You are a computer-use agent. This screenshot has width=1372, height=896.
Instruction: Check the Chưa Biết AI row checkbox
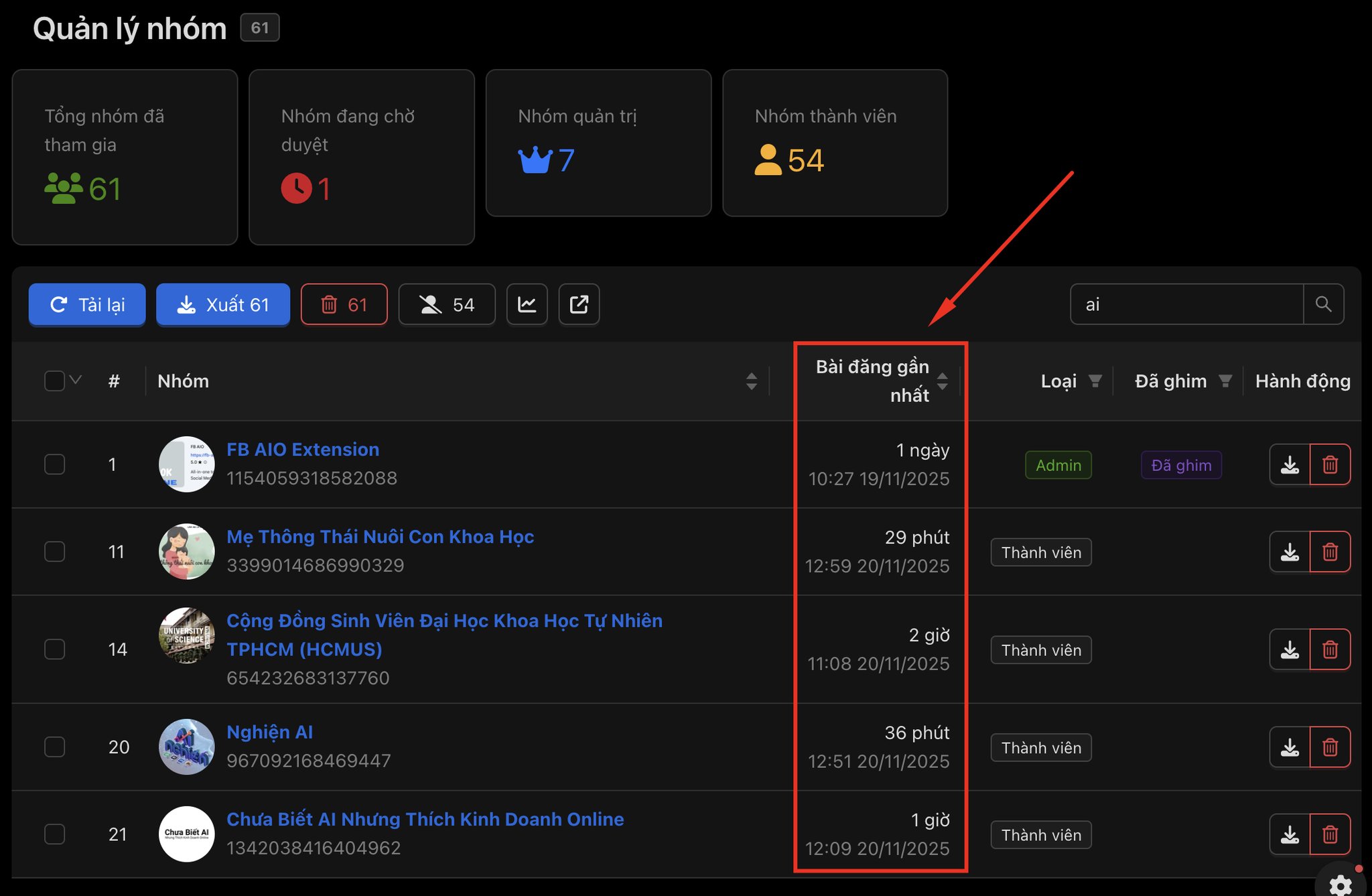click(x=54, y=834)
